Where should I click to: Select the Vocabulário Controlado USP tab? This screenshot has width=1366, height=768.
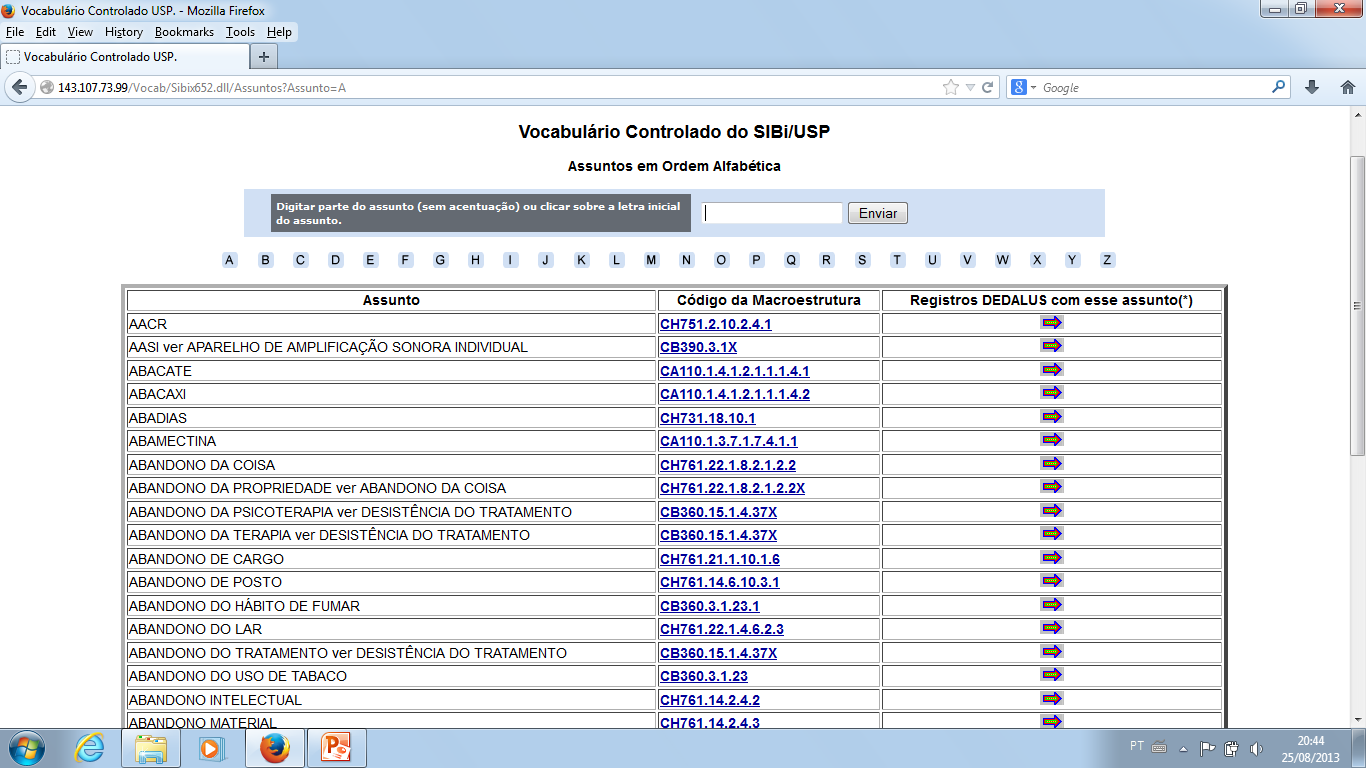[x=124, y=57]
